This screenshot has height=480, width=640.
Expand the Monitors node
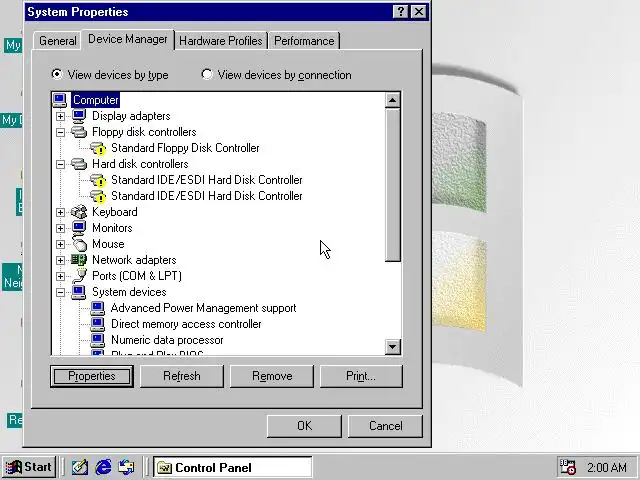[x=60, y=228]
